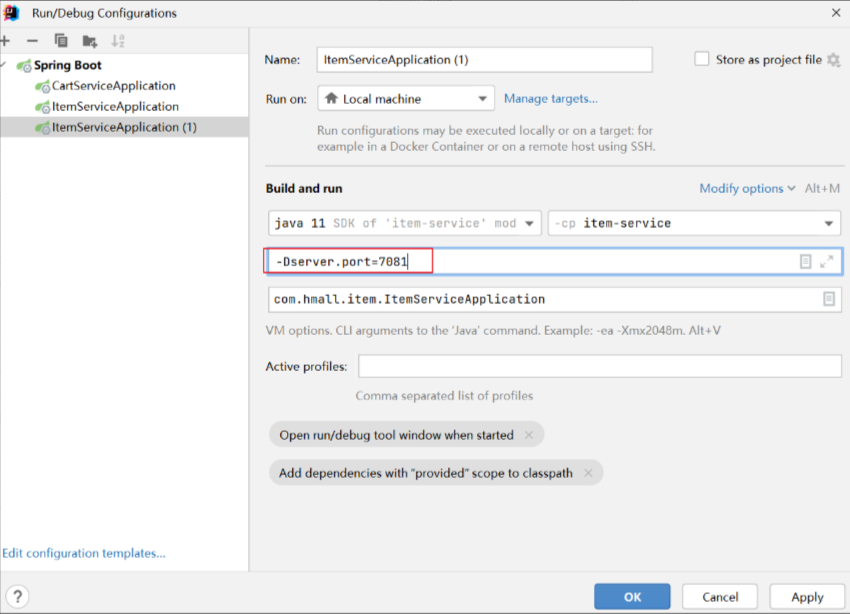Add a new run configuration
Screen dimensions: 850x614
click(5, 41)
